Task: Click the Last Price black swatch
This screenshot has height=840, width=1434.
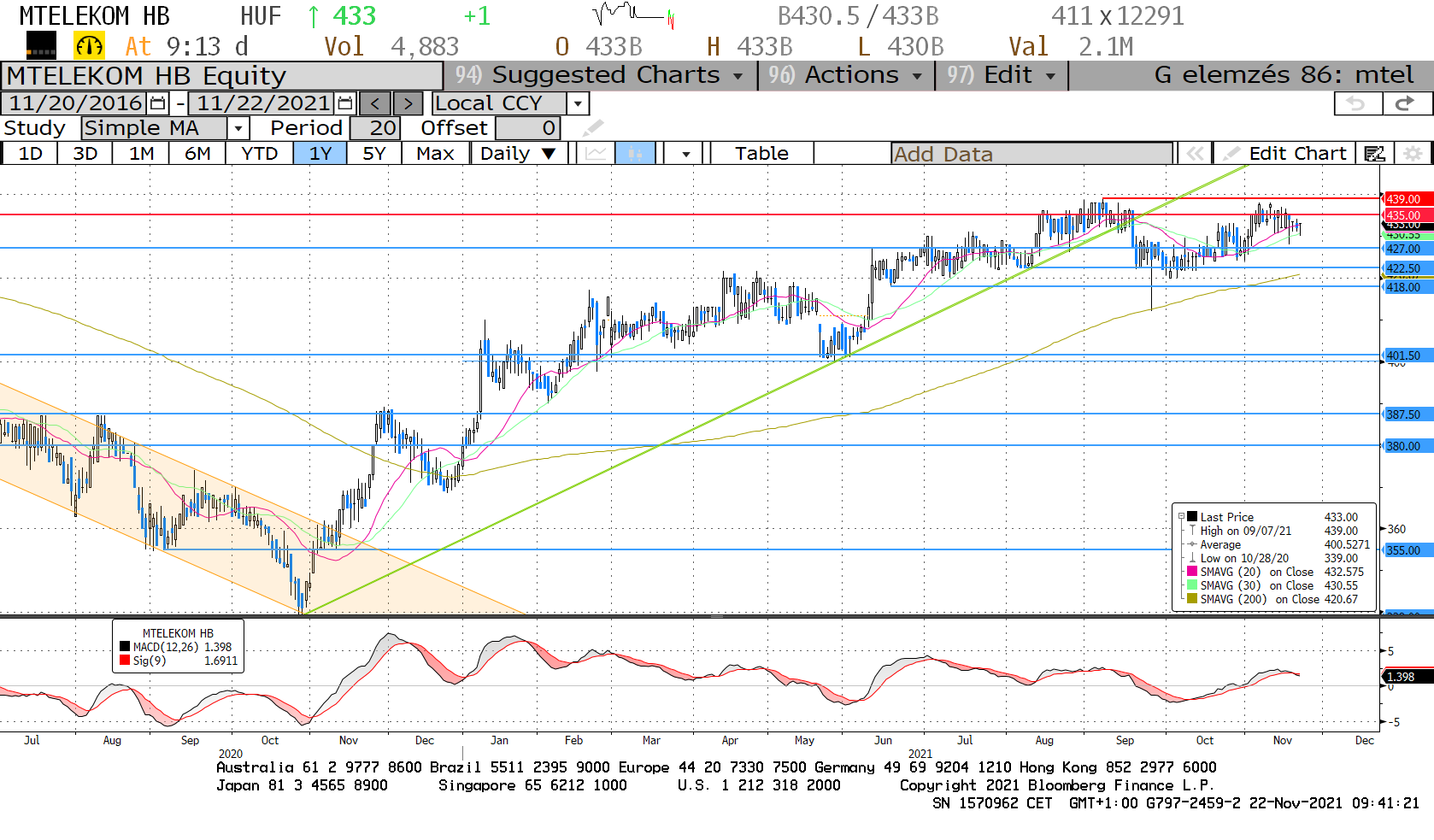Action: coord(1192,517)
